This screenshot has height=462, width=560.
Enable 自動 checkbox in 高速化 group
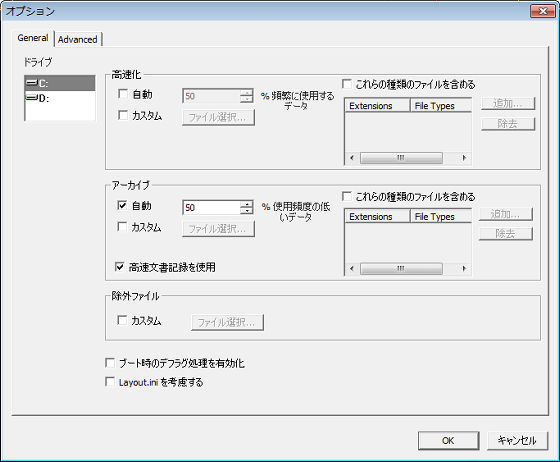point(123,94)
